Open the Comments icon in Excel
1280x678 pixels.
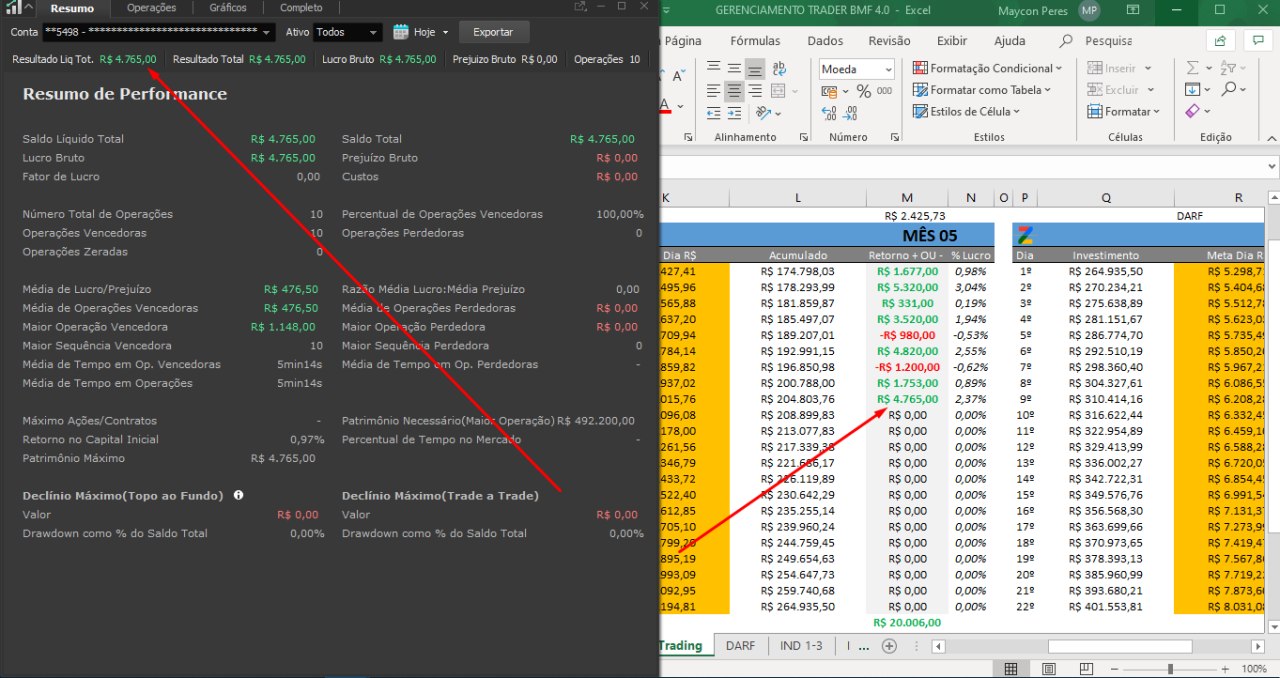click(x=1258, y=41)
